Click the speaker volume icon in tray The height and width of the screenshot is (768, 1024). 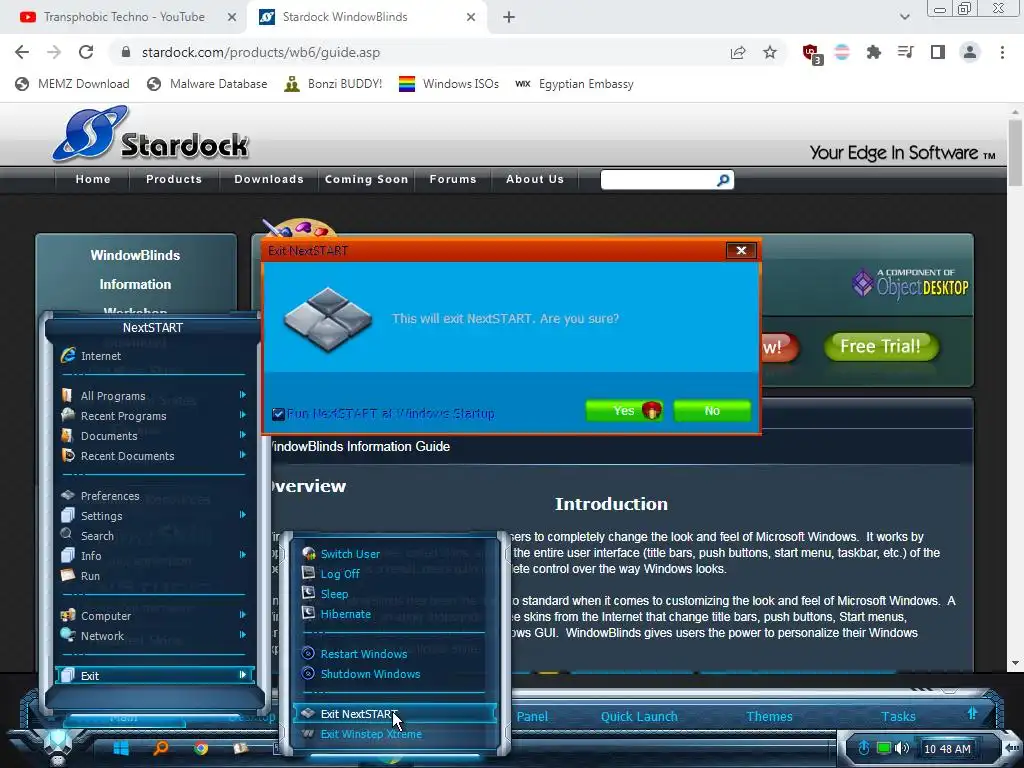point(902,748)
